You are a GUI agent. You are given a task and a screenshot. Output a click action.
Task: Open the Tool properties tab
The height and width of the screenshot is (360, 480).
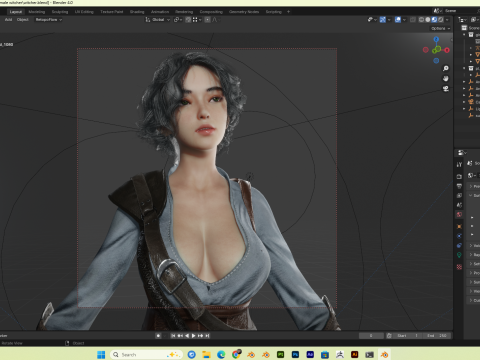tap(459, 164)
